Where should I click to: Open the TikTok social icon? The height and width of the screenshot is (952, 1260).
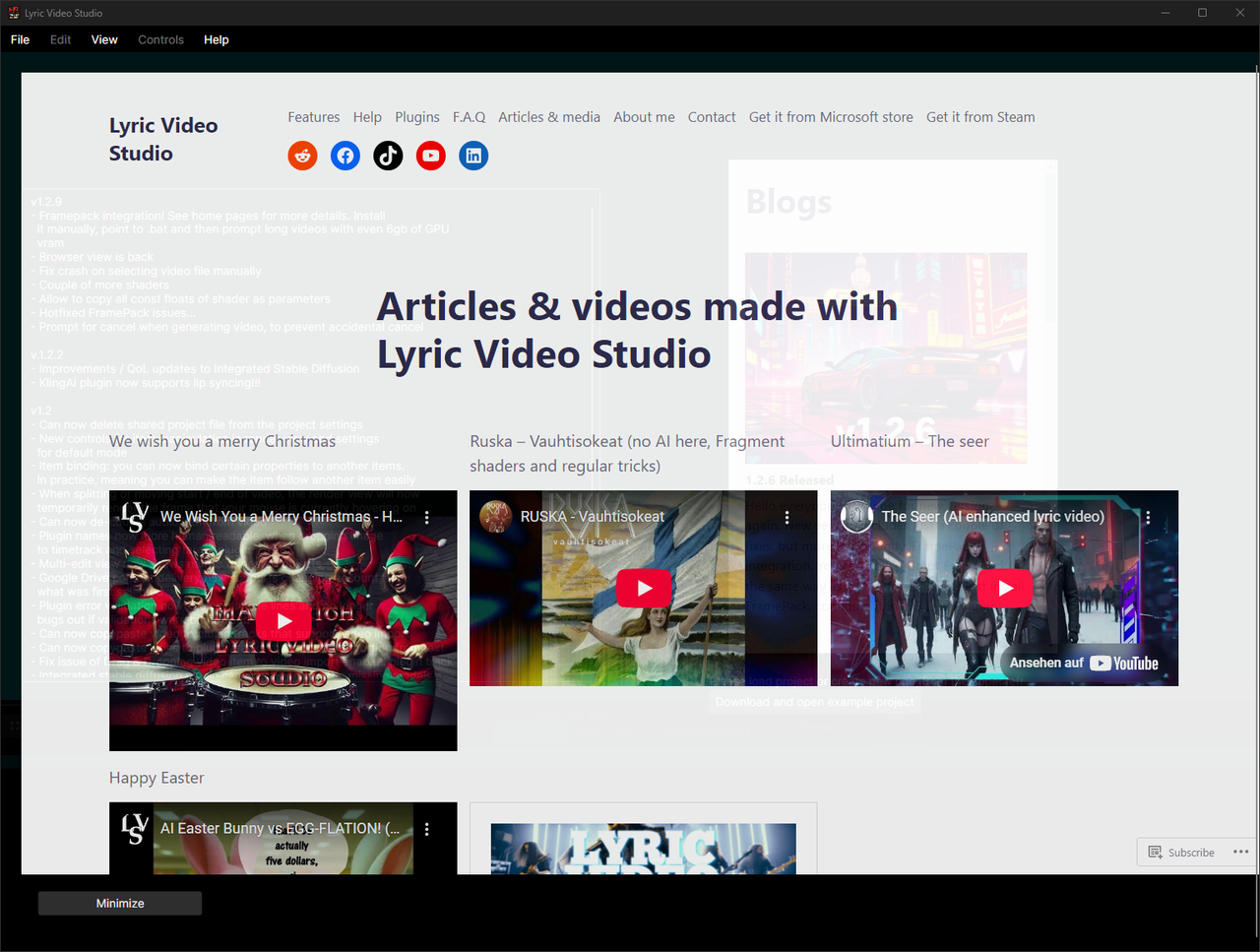coord(388,156)
